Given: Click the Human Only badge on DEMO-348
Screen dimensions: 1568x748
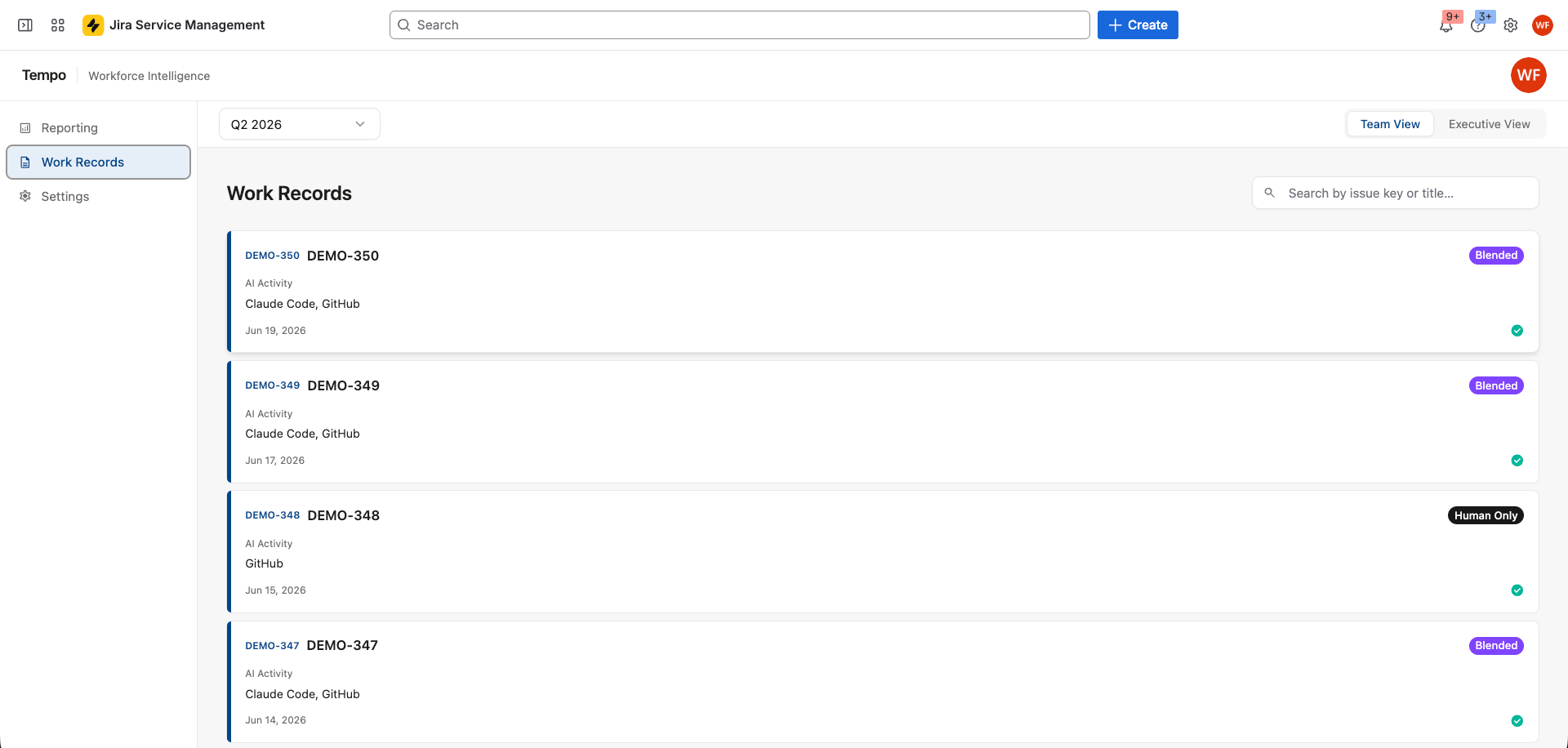Looking at the screenshot, I should 1486,515.
